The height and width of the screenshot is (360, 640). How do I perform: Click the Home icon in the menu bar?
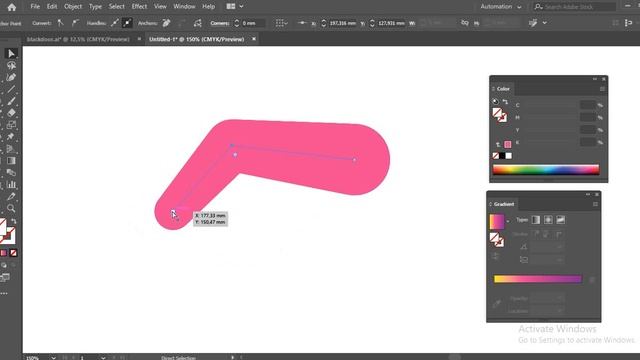(x=11, y=7)
